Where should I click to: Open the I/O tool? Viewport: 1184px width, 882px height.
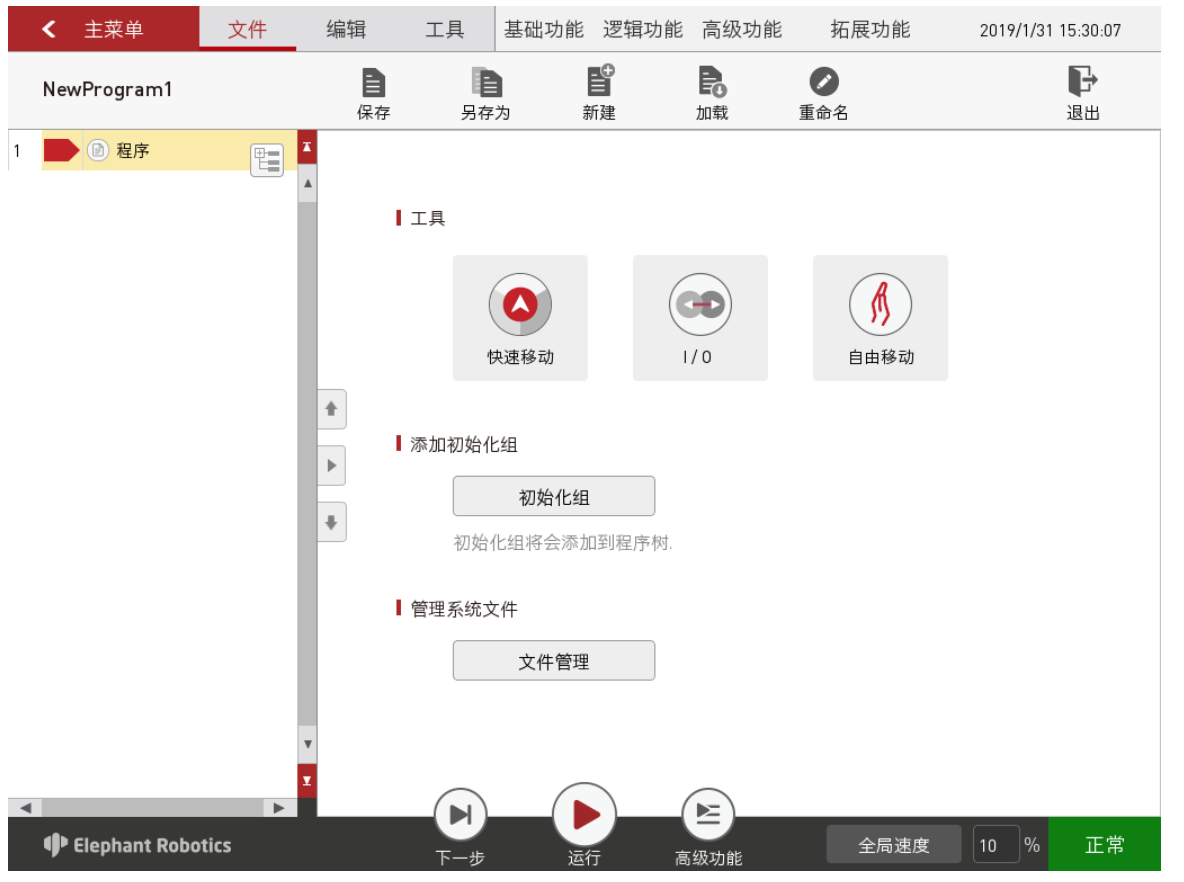click(700, 318)
